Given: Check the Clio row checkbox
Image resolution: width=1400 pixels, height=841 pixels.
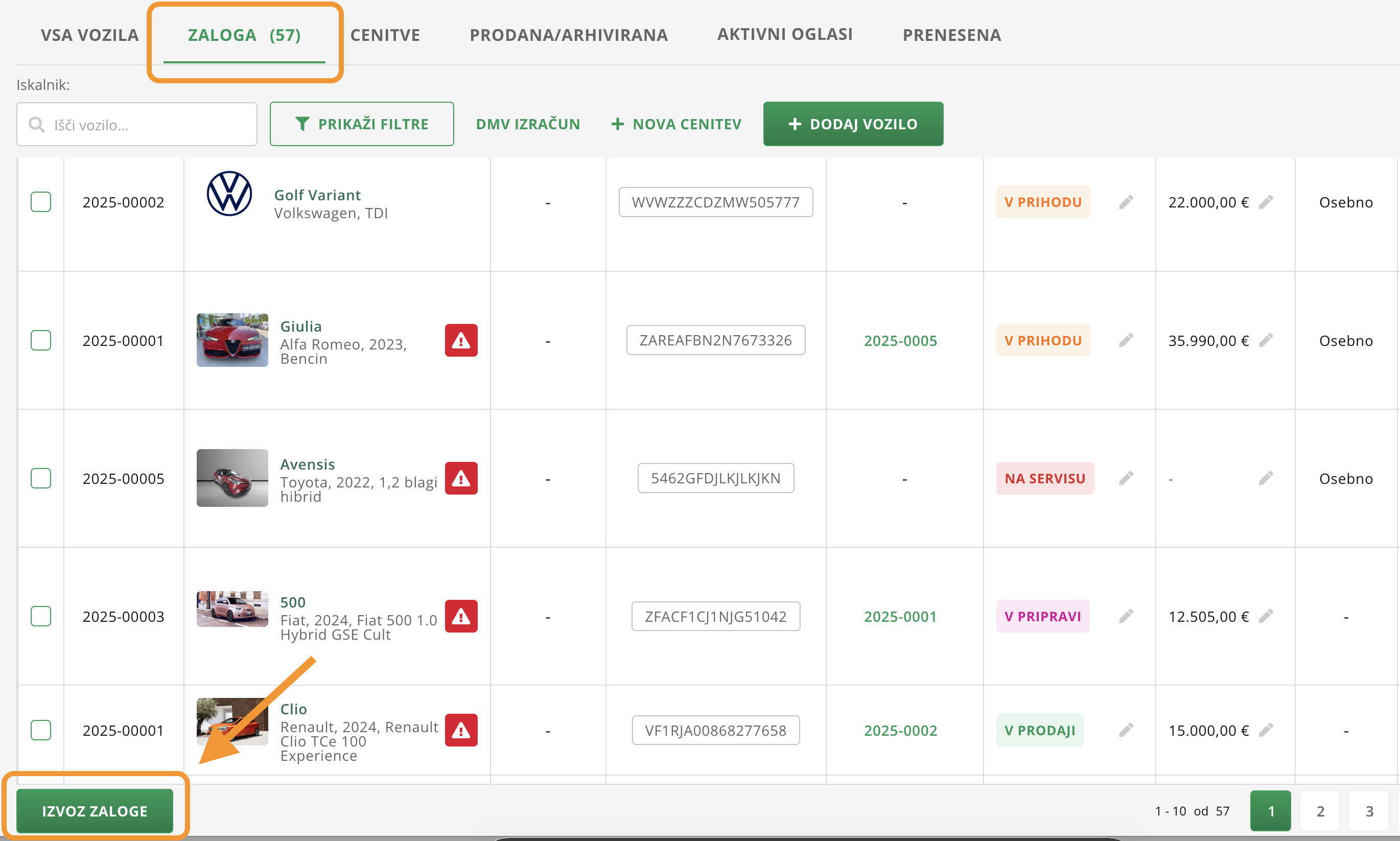Looking at the screenshot, I should point(41,731).
